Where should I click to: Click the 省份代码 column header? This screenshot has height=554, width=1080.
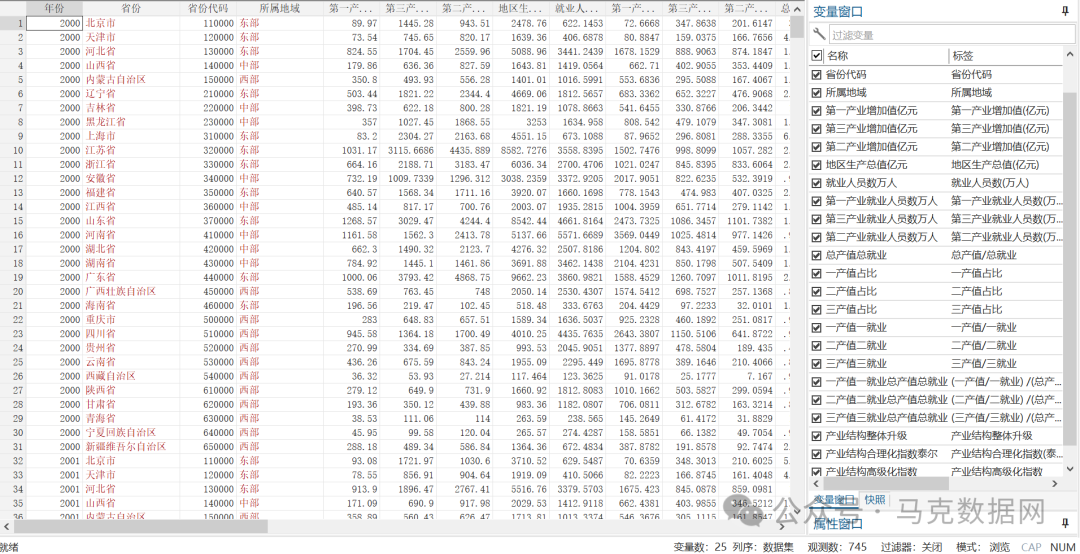click(x=208, y=8)
